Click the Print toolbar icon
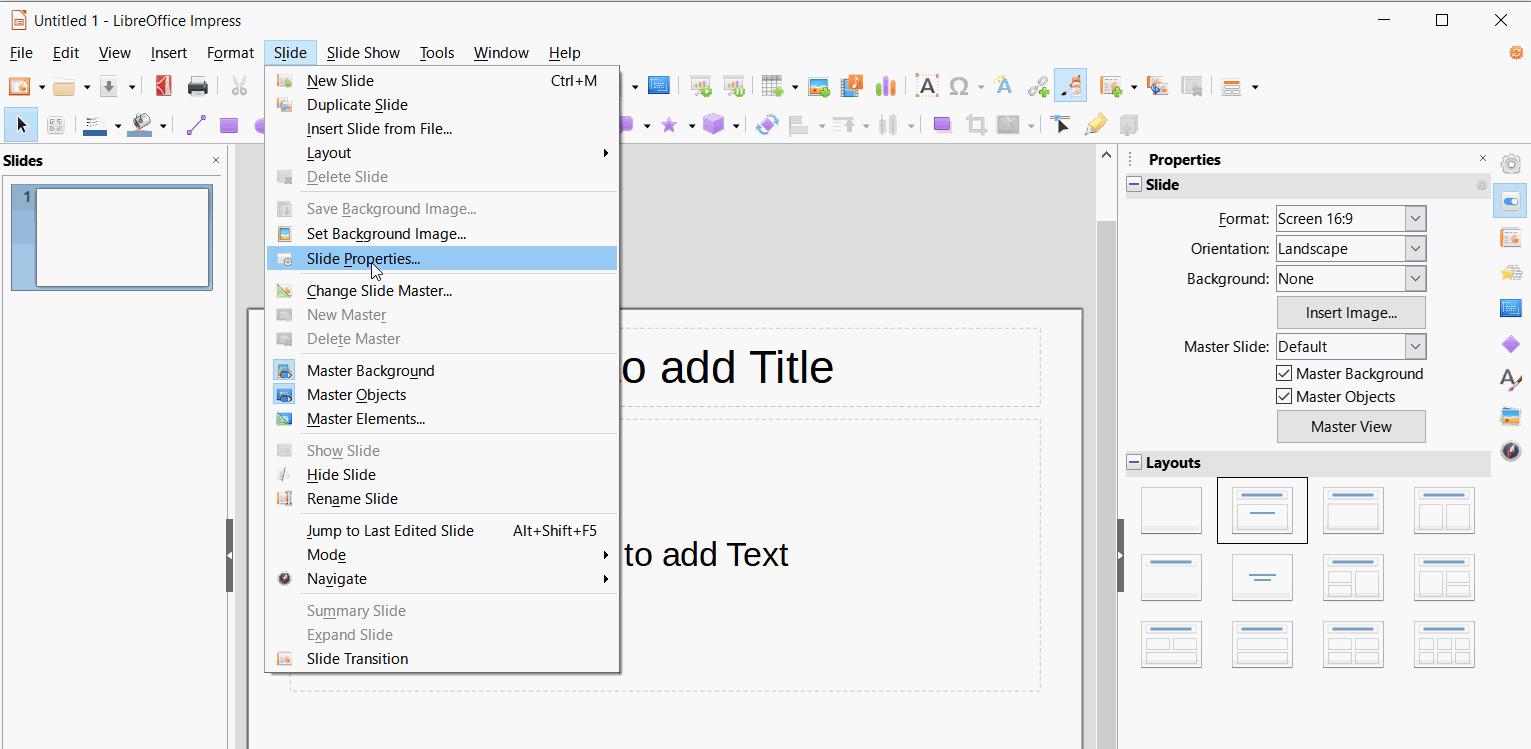This screenshot has width=1531, height=749. 198,87
